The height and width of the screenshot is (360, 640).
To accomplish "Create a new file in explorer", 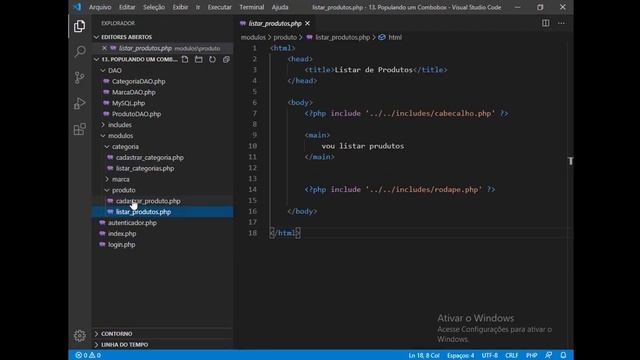I will point(185,60).
